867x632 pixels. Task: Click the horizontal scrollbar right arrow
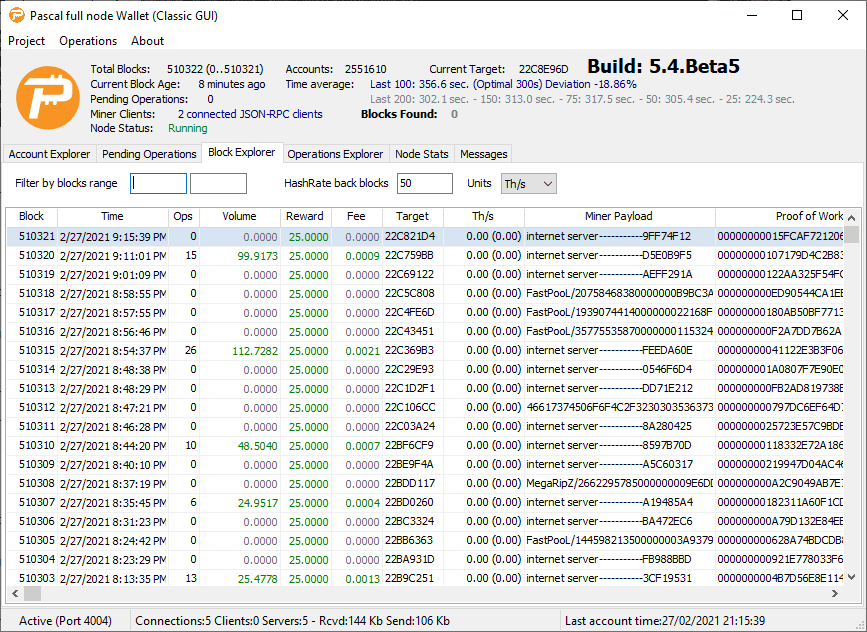coord(835,594)
